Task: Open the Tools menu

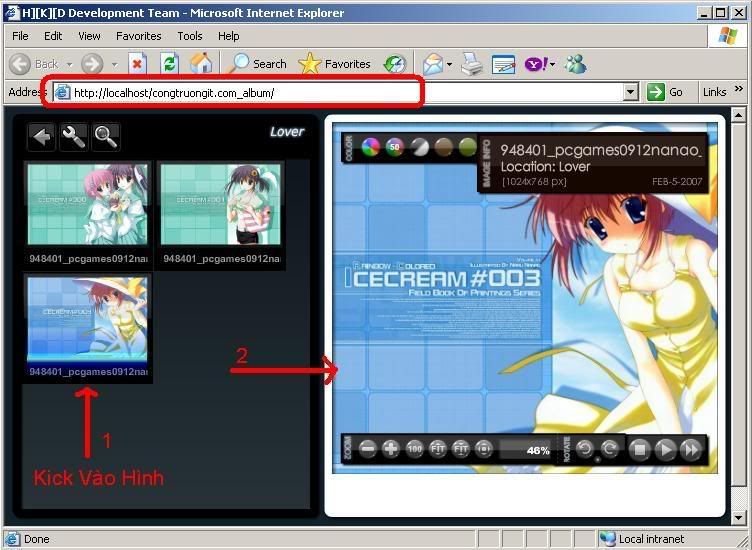Action: coord(190,36)
